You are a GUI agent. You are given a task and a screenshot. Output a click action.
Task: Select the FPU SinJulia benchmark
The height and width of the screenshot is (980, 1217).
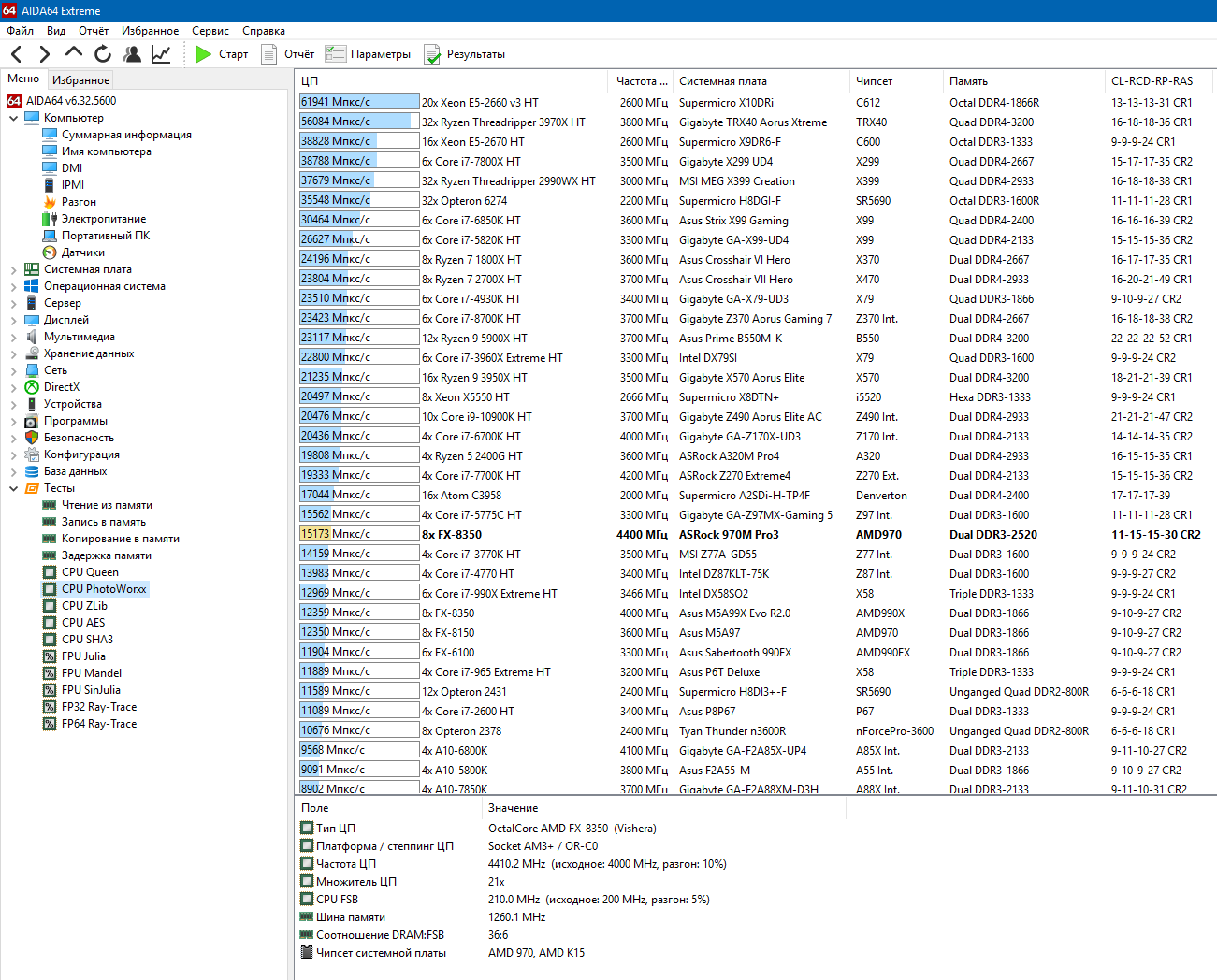coord(81,690)
